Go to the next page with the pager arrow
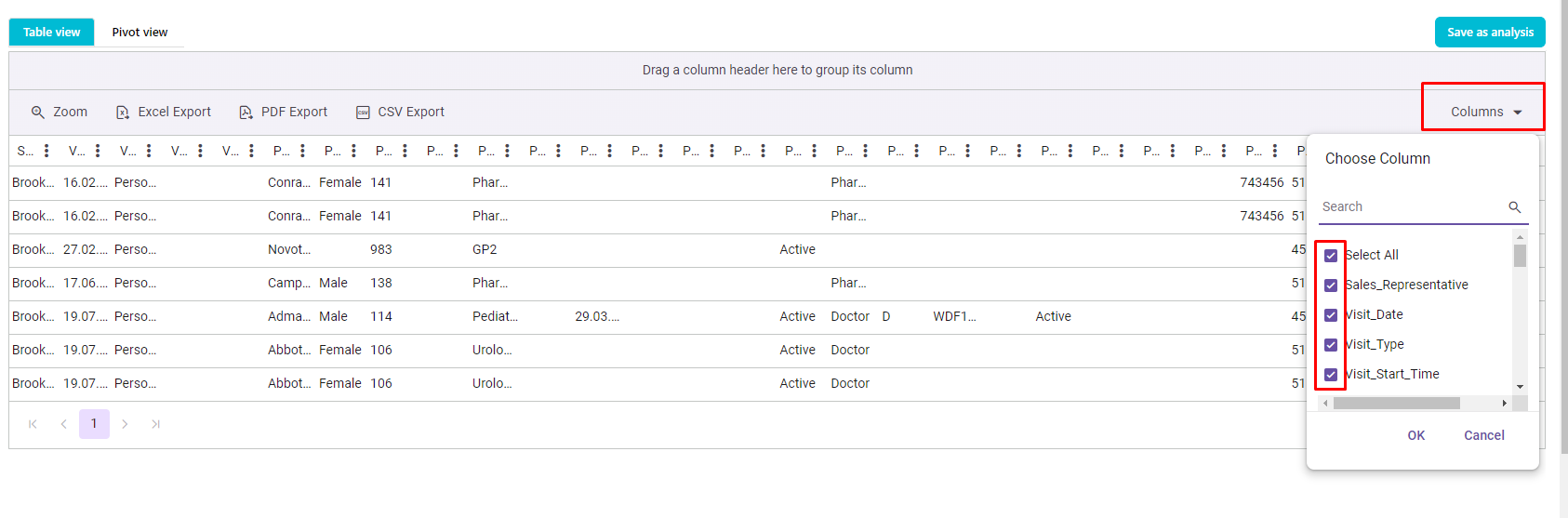Viewport: 1568px width, 518px height. pyautogui.click(x=125, y=424)
